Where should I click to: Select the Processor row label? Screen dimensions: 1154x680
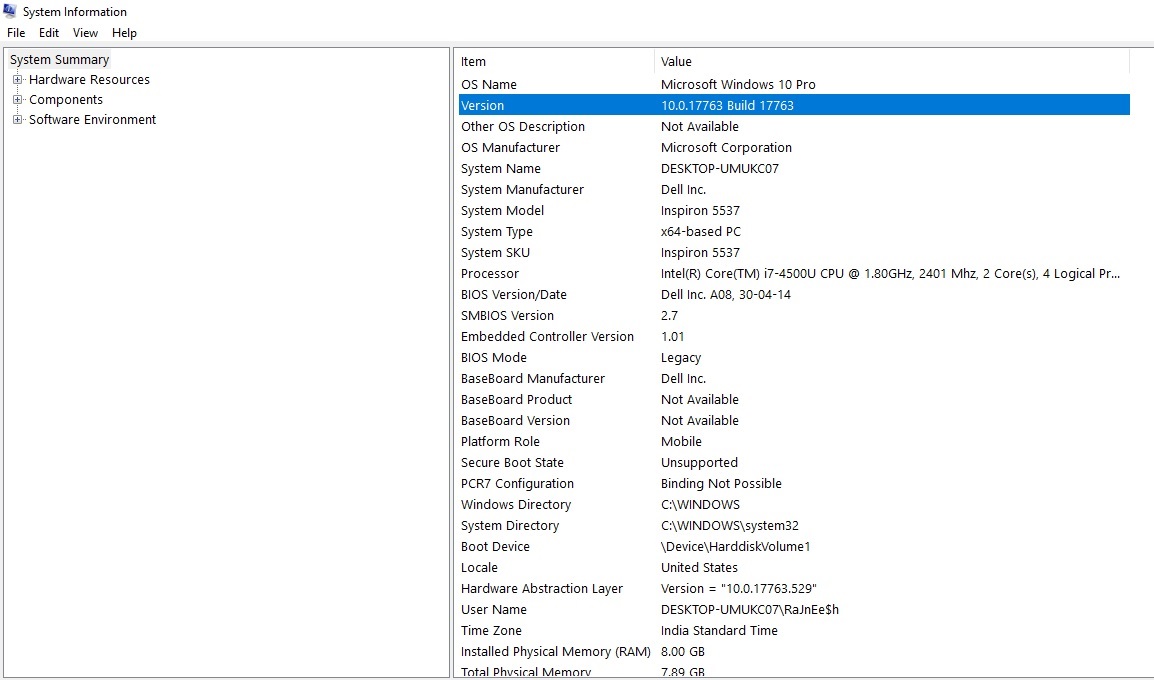489,273
